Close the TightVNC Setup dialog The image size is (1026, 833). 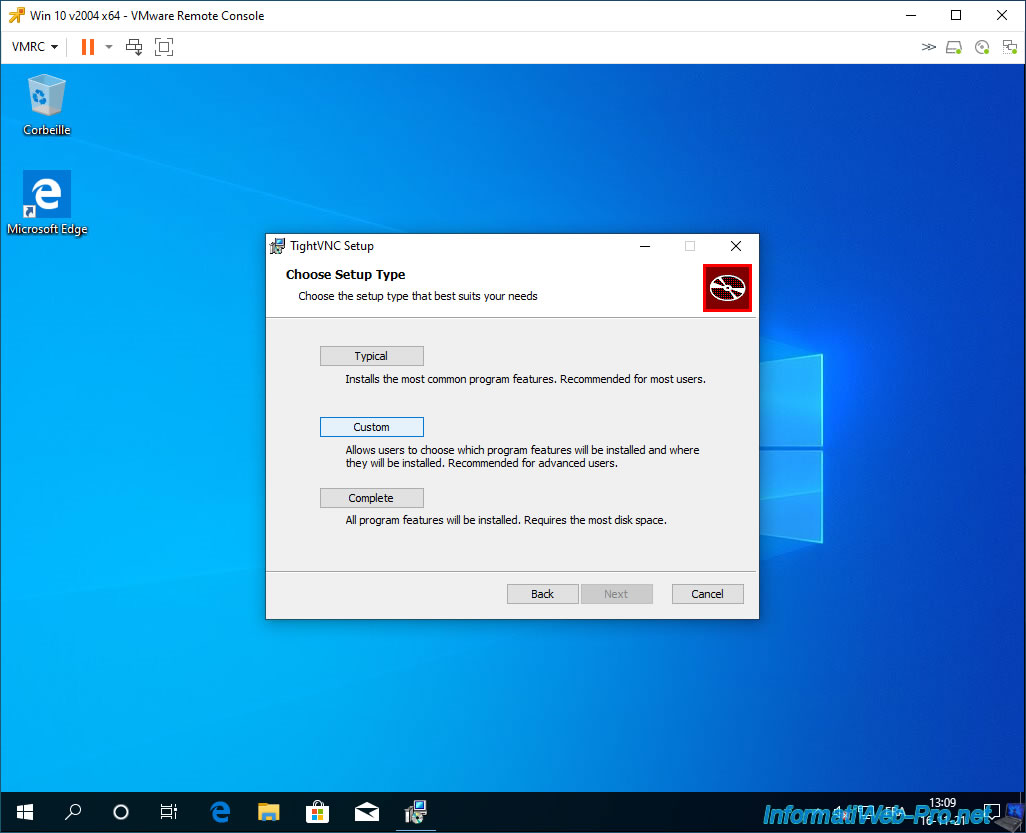click(735, 246)
